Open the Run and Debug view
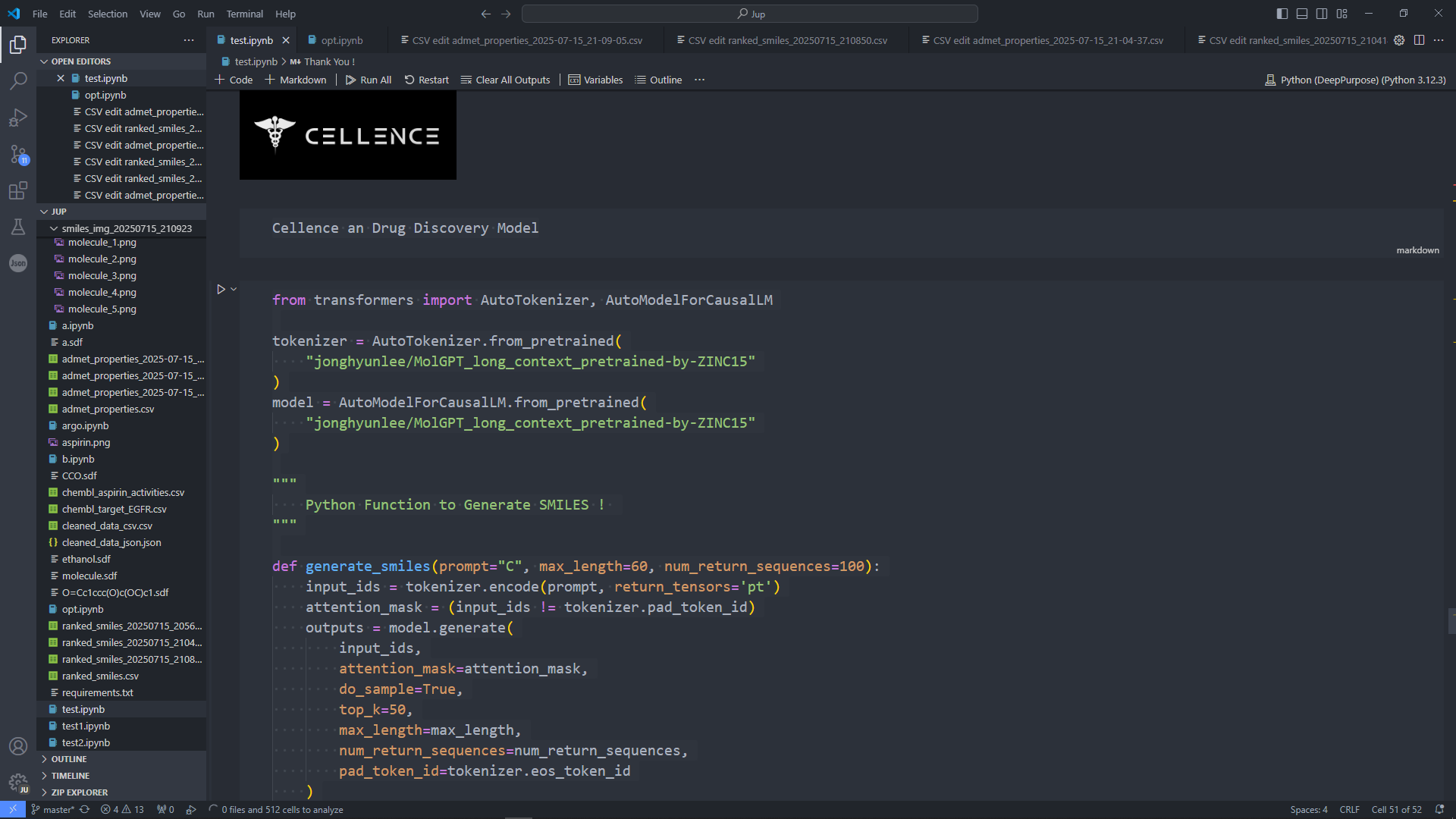This screenshot has width=1456, height=819. point(18,118)
